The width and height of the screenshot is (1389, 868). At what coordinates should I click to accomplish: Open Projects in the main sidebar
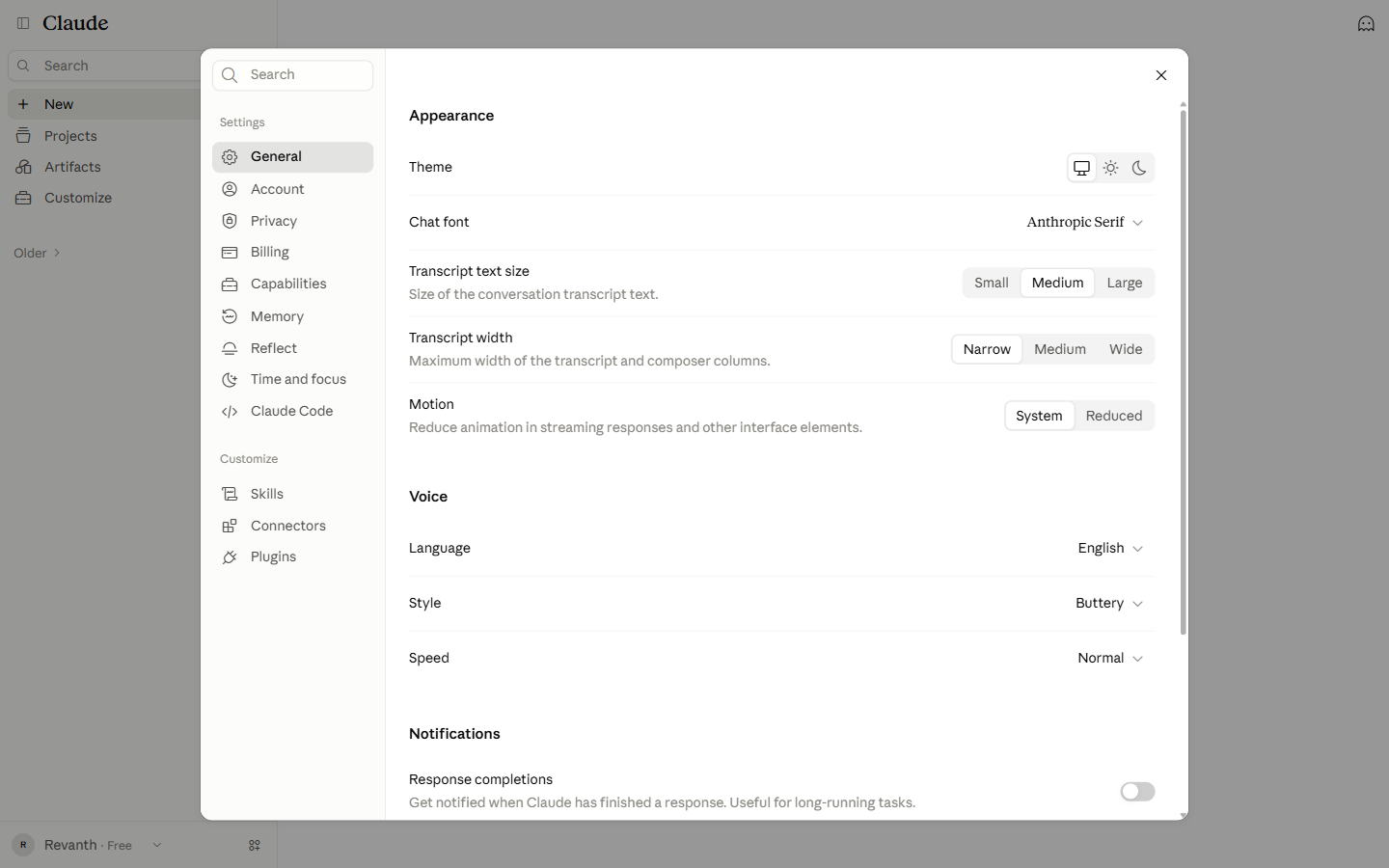(x=104, y=136)
